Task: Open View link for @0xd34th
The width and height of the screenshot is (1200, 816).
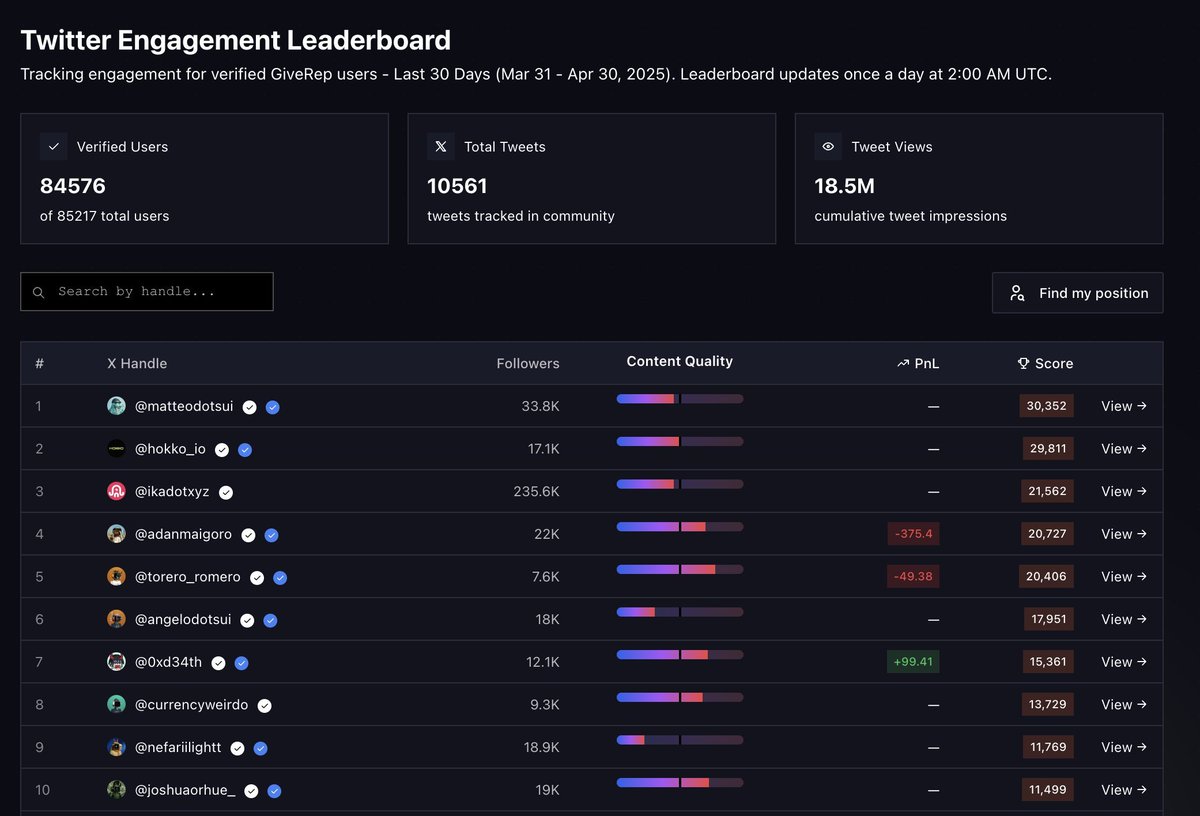Action: point(1123,662)
